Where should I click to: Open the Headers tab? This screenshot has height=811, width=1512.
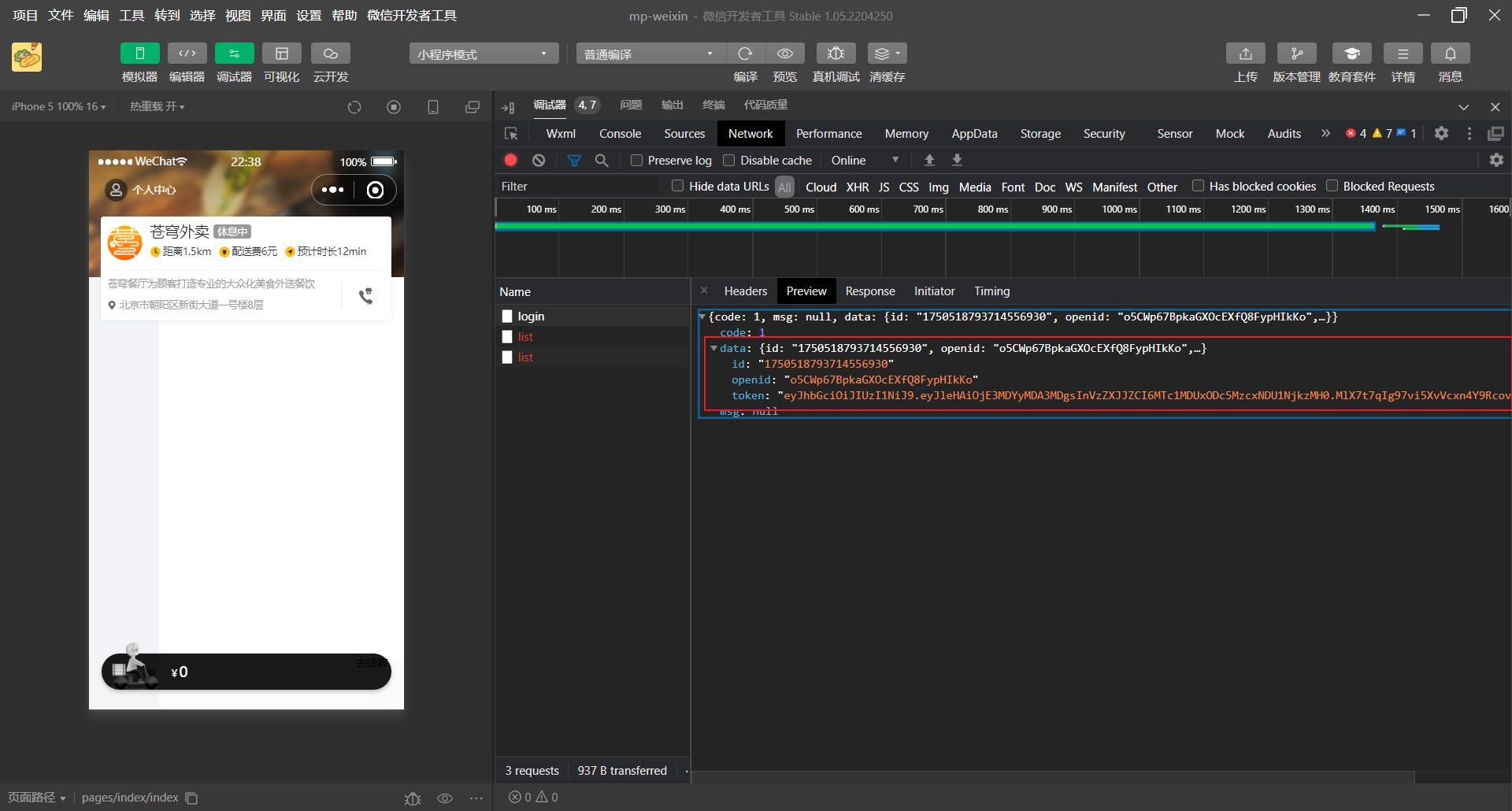745,291
